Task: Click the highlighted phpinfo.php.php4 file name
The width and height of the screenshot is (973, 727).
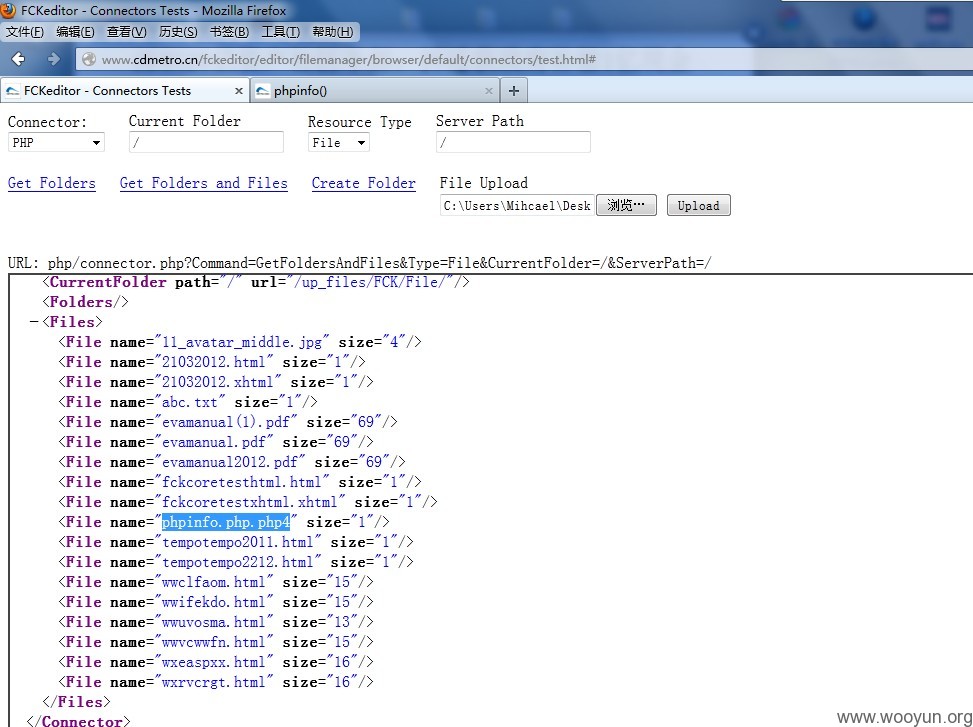Action: [226, 522]
